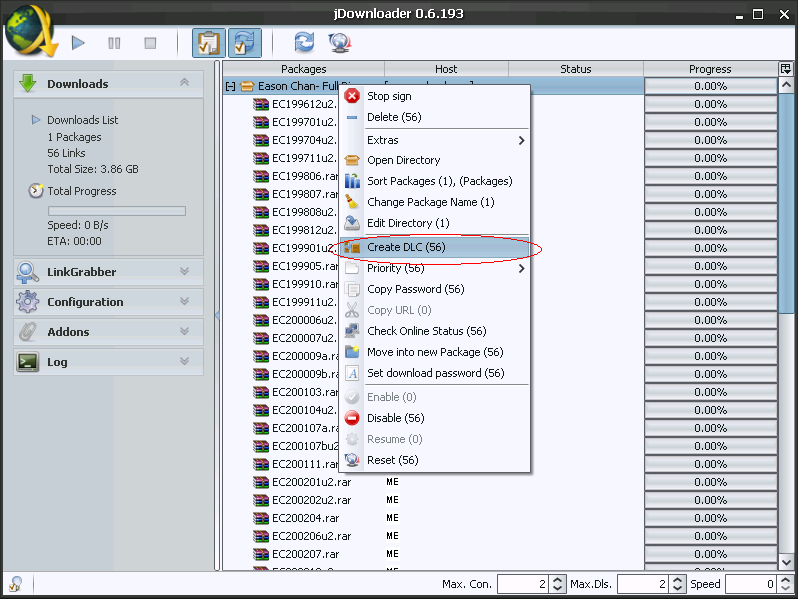Click the Addons paperclip icon

[27, 332]
